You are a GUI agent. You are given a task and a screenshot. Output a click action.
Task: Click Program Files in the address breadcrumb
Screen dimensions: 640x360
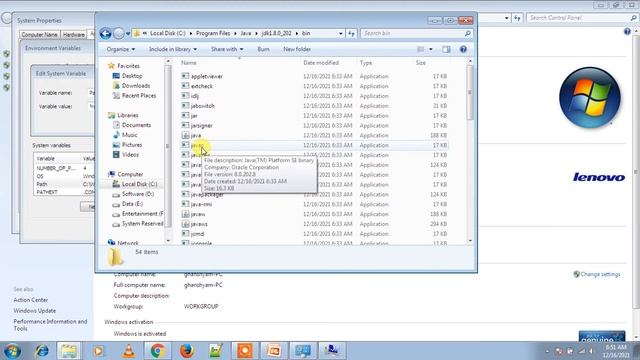[x=213, y=33]
